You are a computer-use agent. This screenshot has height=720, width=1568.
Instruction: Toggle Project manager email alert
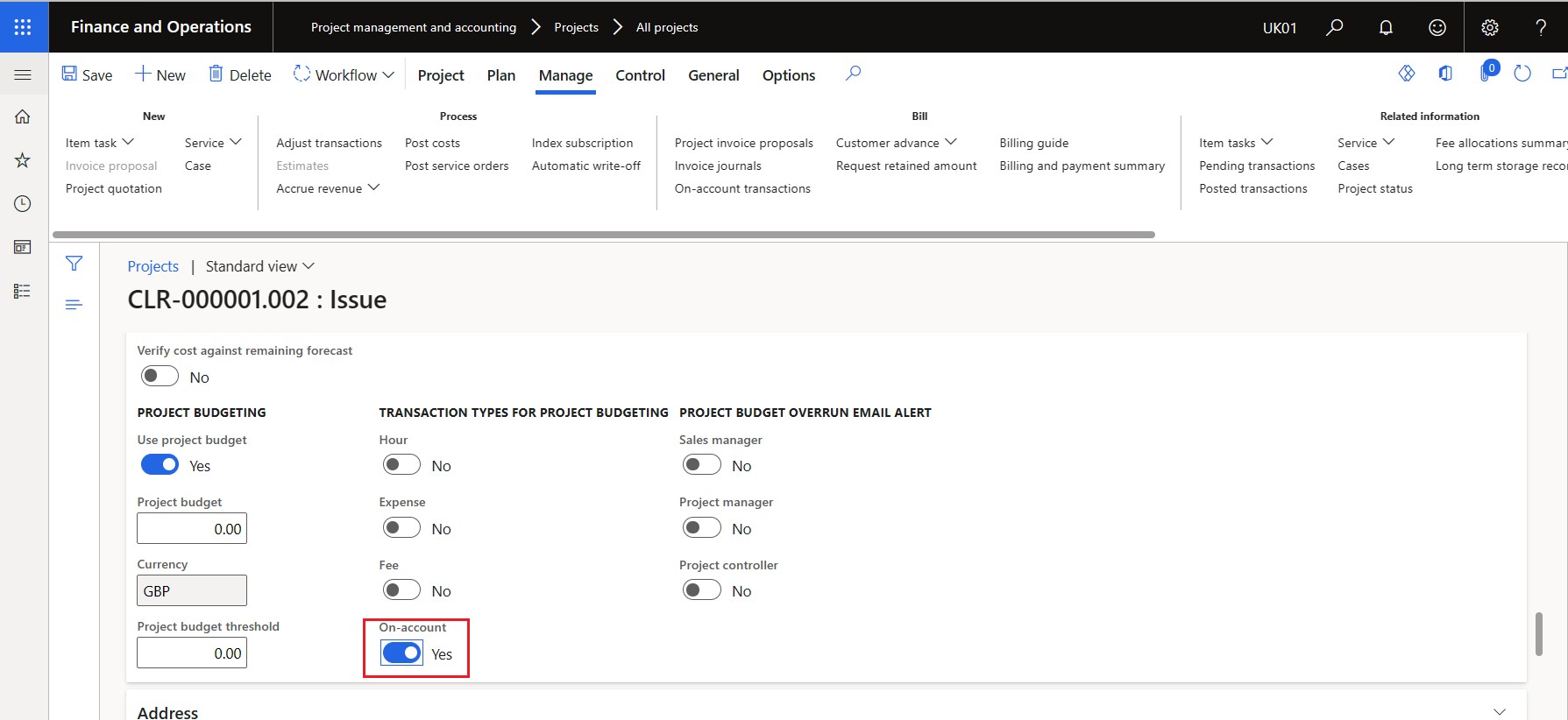coord(701,528)
